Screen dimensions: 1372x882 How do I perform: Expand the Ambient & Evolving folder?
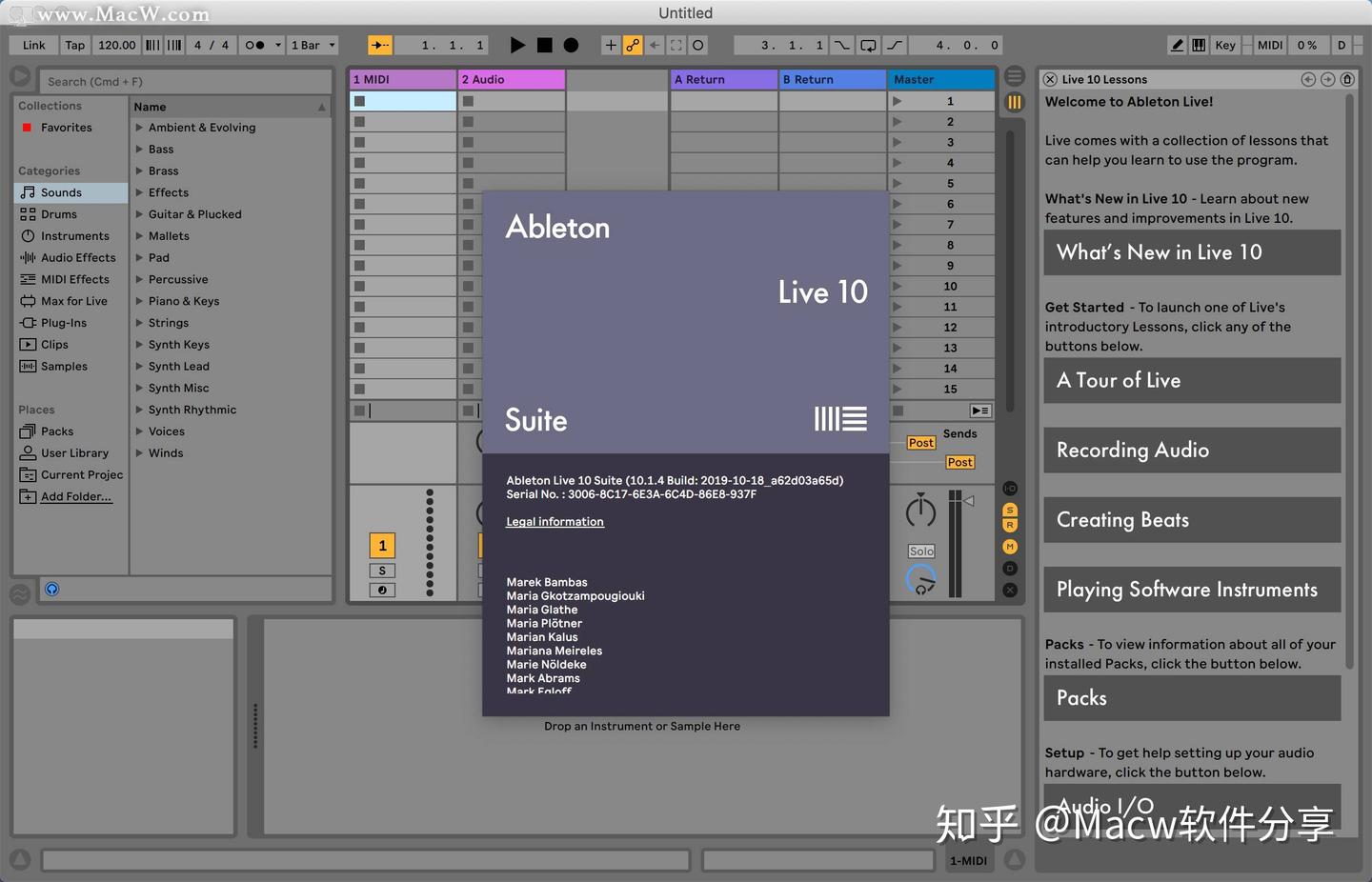point(139,128)
